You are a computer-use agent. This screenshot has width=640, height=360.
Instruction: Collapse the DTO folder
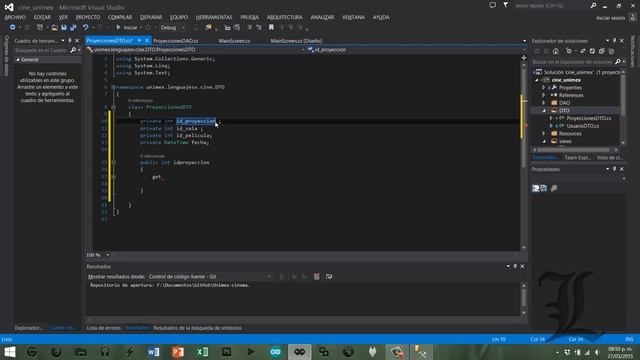tap(544, 111)
